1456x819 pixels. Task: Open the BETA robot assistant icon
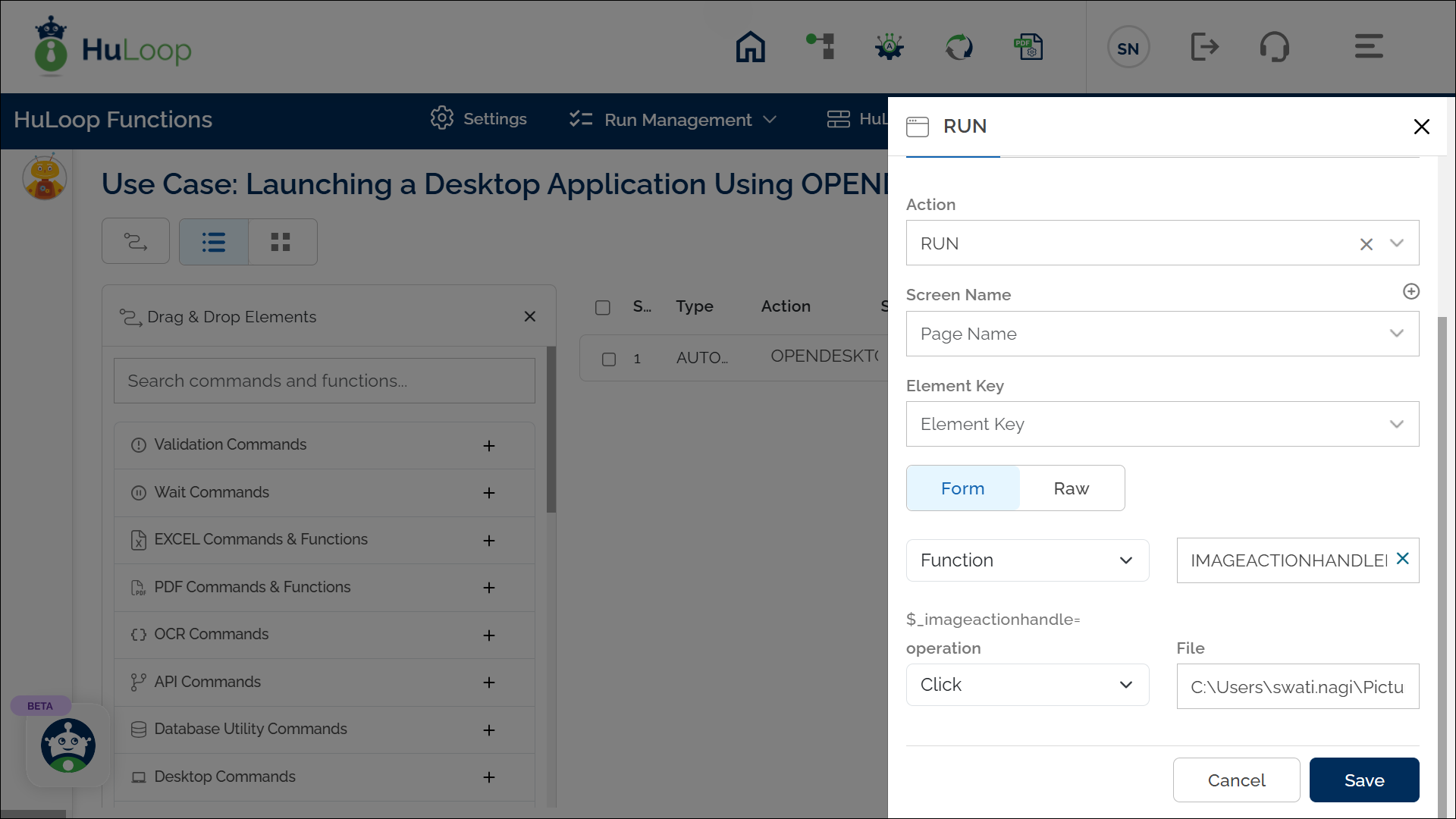pos(68,745)
